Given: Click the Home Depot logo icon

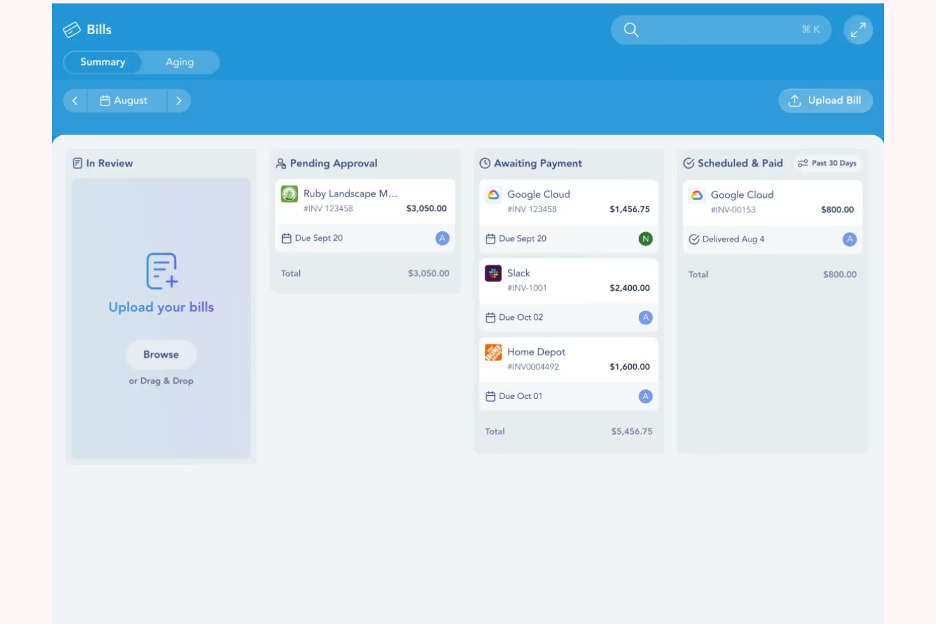Looking at the screenshot, I should pyautogui.click(x=493, y=352).
